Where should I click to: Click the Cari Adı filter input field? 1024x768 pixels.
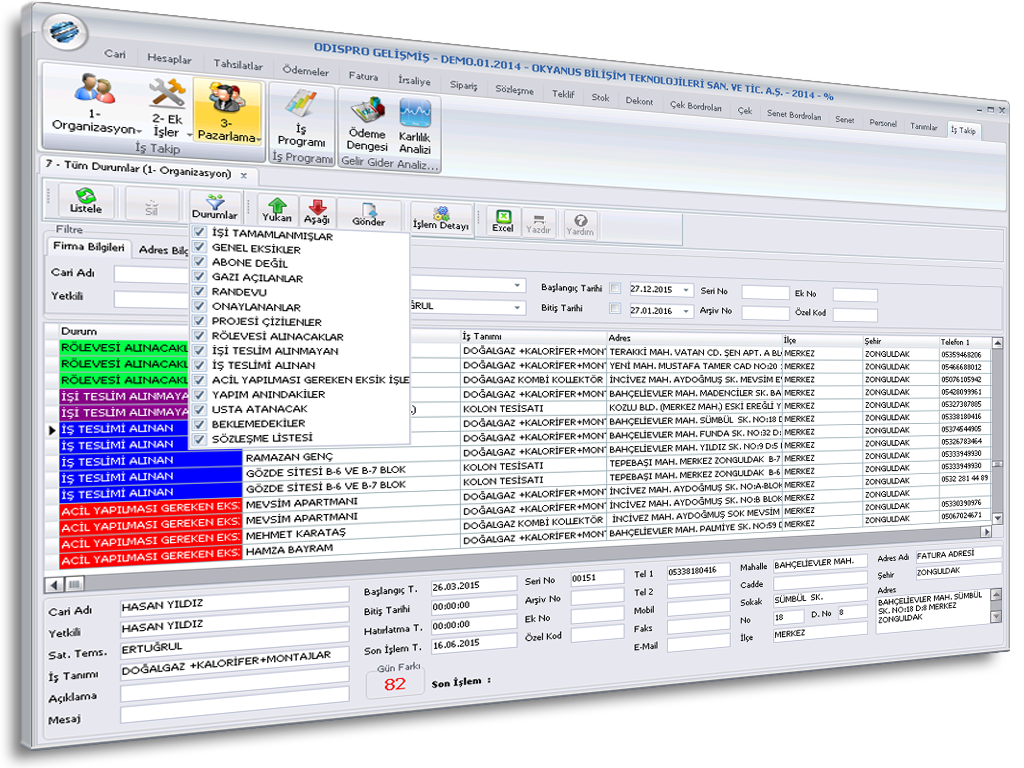click(152, 274)
